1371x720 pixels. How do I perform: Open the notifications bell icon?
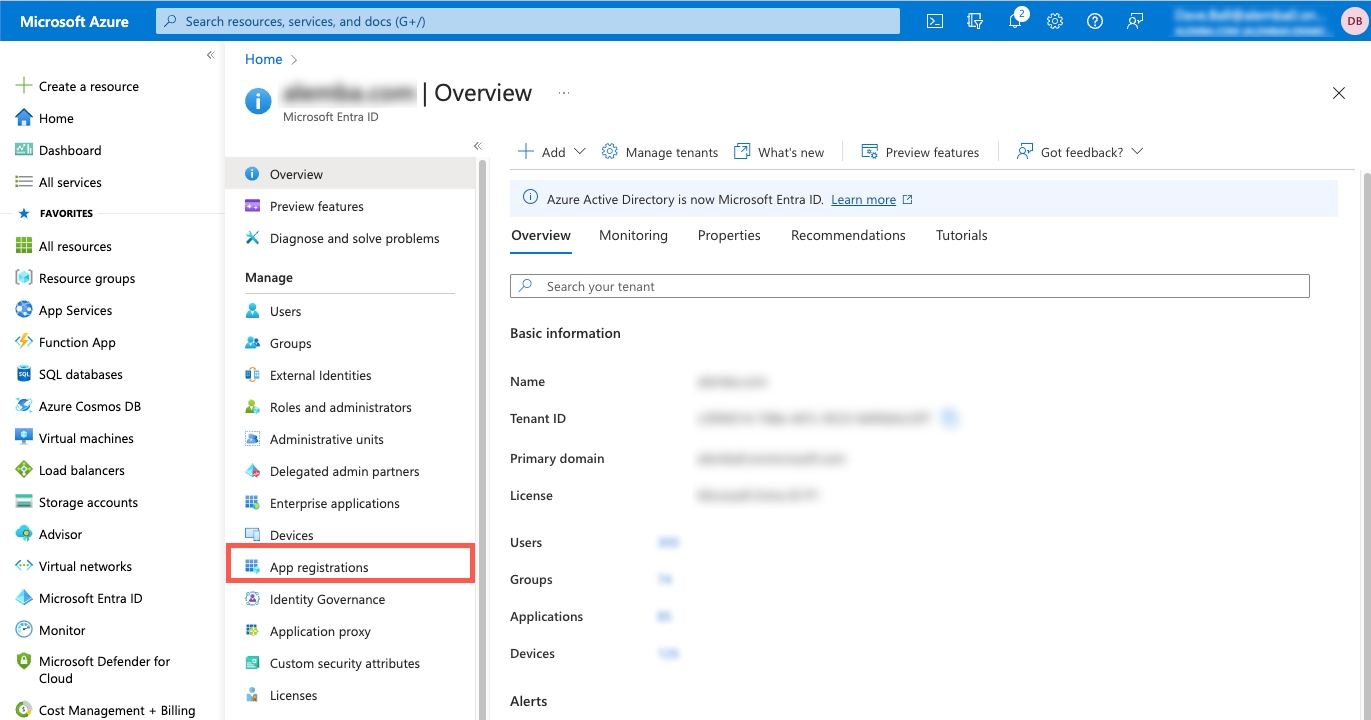[x=1015, y=21]
